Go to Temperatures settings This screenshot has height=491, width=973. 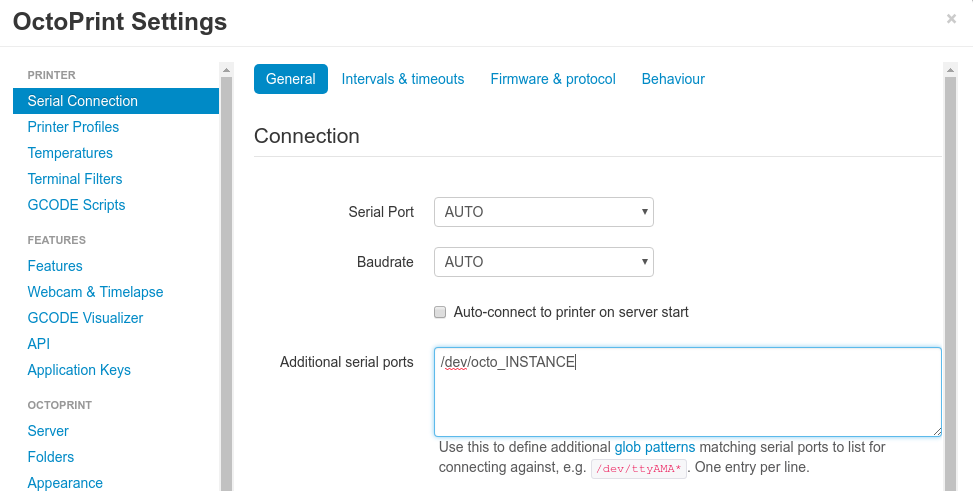[70, 153]
